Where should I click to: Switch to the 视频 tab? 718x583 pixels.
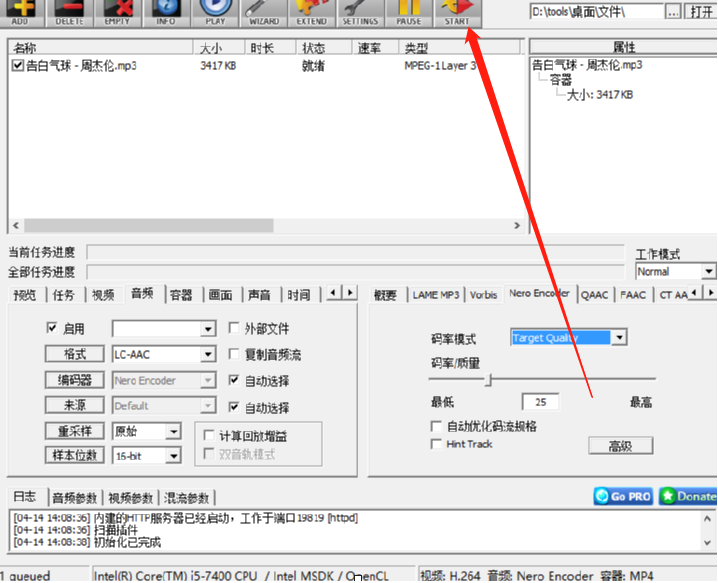[103, 295]
